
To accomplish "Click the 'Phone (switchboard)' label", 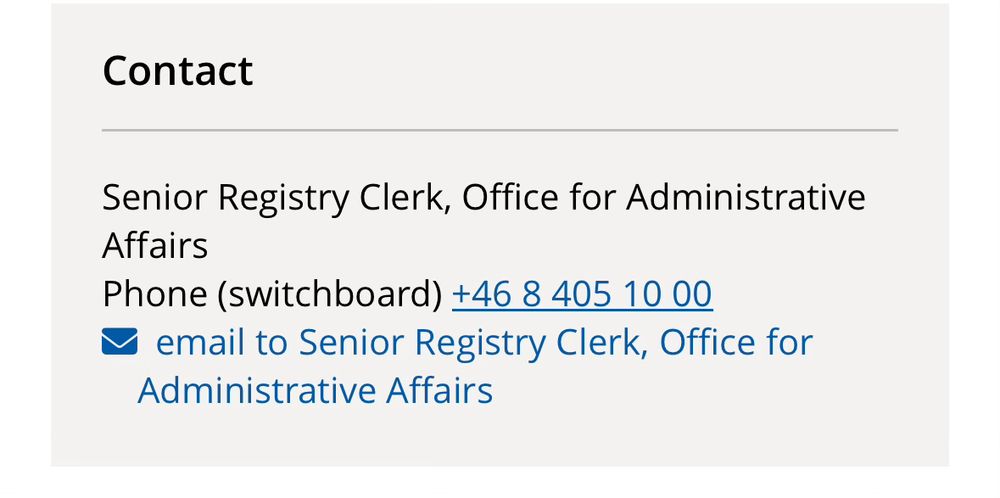I will (x=272, y=295).
